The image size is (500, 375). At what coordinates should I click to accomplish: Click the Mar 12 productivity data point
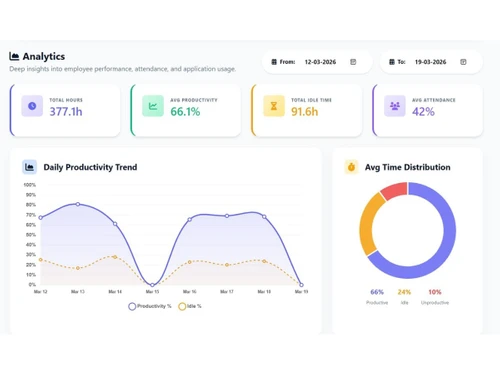tap(41, 218)
